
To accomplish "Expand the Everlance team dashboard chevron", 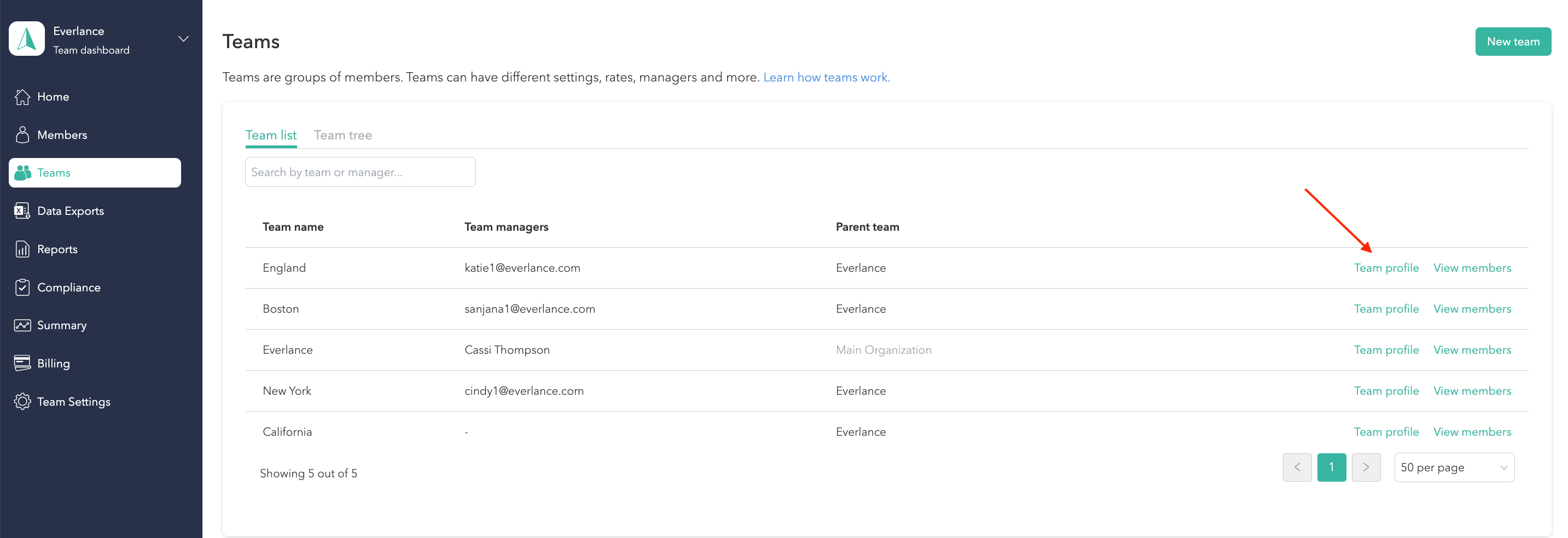I will (183, 39).
